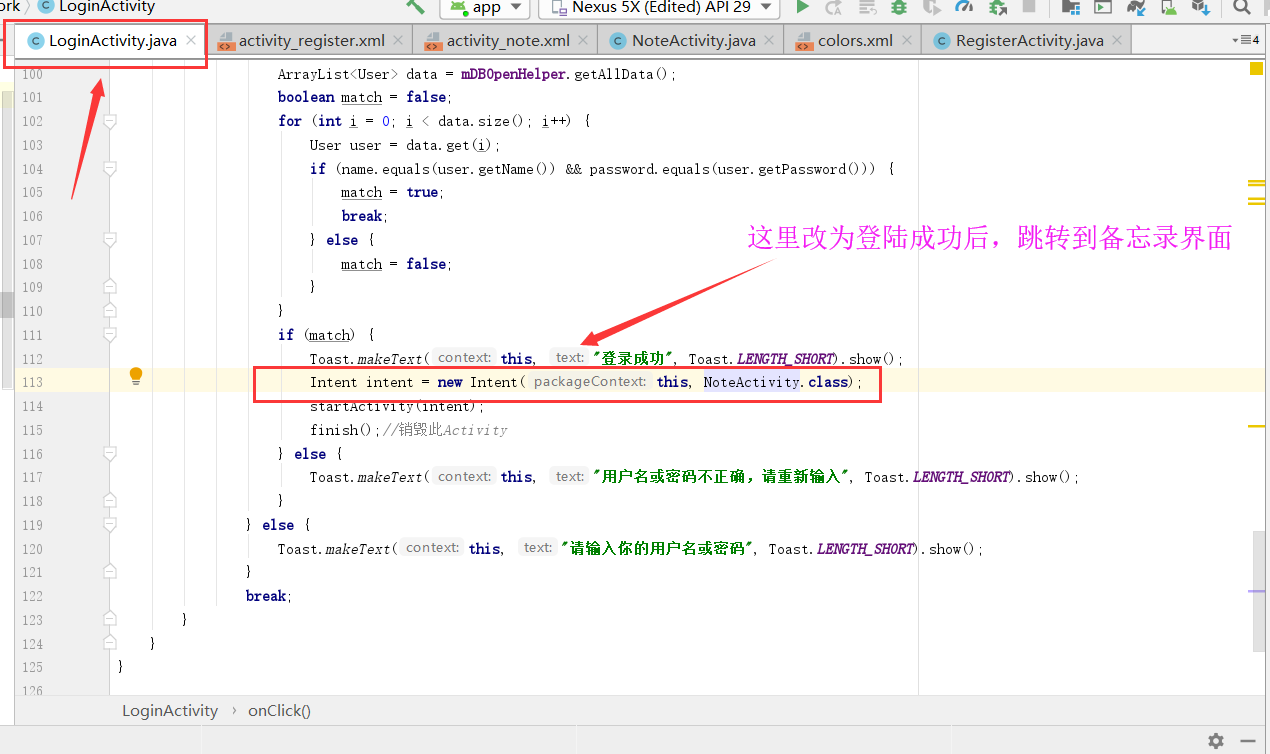
Task: Click the green Run app button
Action: 802,7
